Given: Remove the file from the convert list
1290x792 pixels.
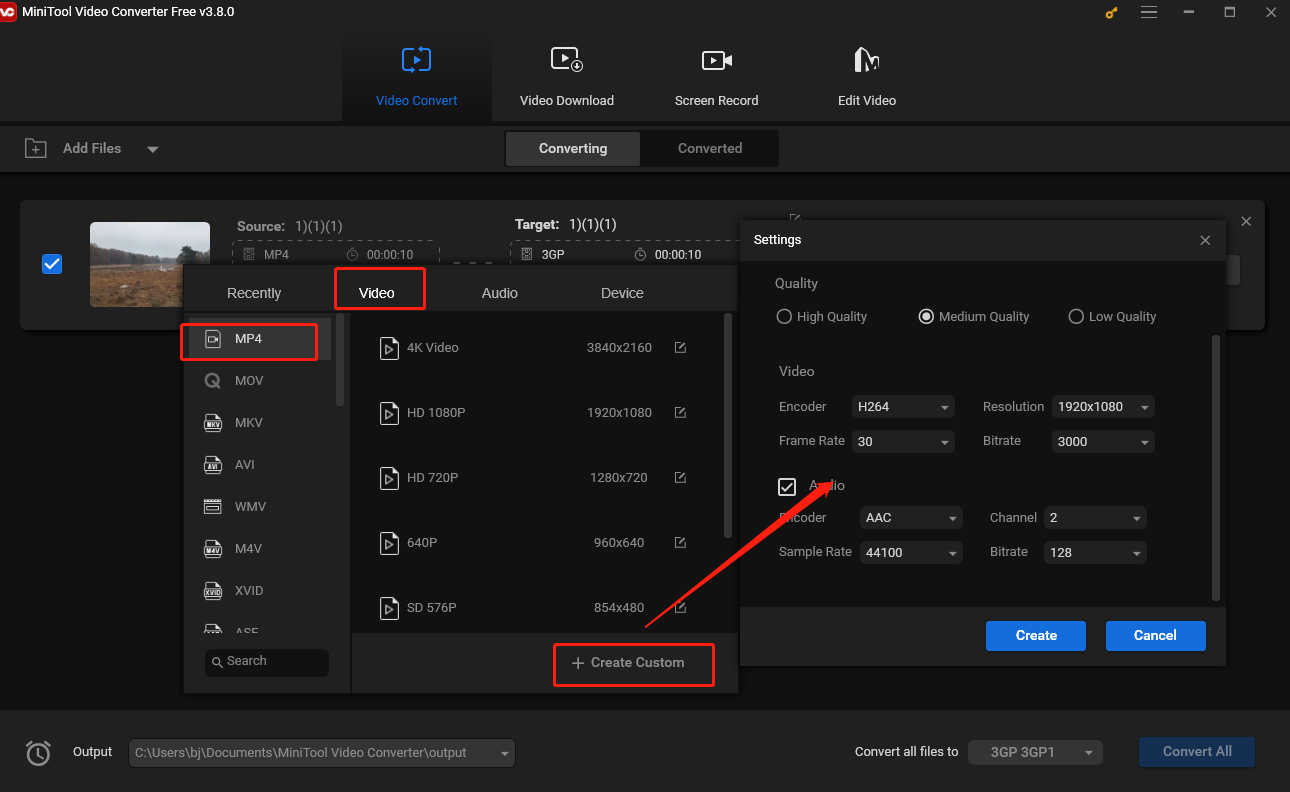Looking at the screenshot, I should [x=1246, y=221].
